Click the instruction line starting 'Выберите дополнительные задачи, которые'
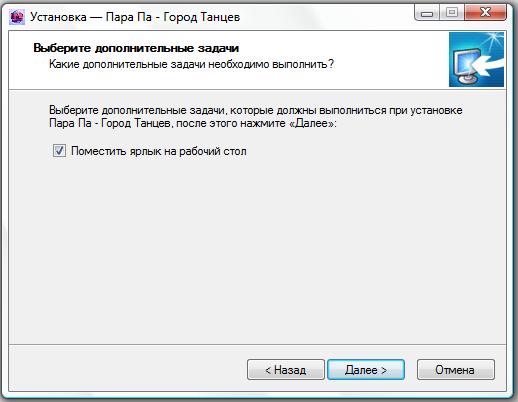The image size is (518, 402). (256, 110)
